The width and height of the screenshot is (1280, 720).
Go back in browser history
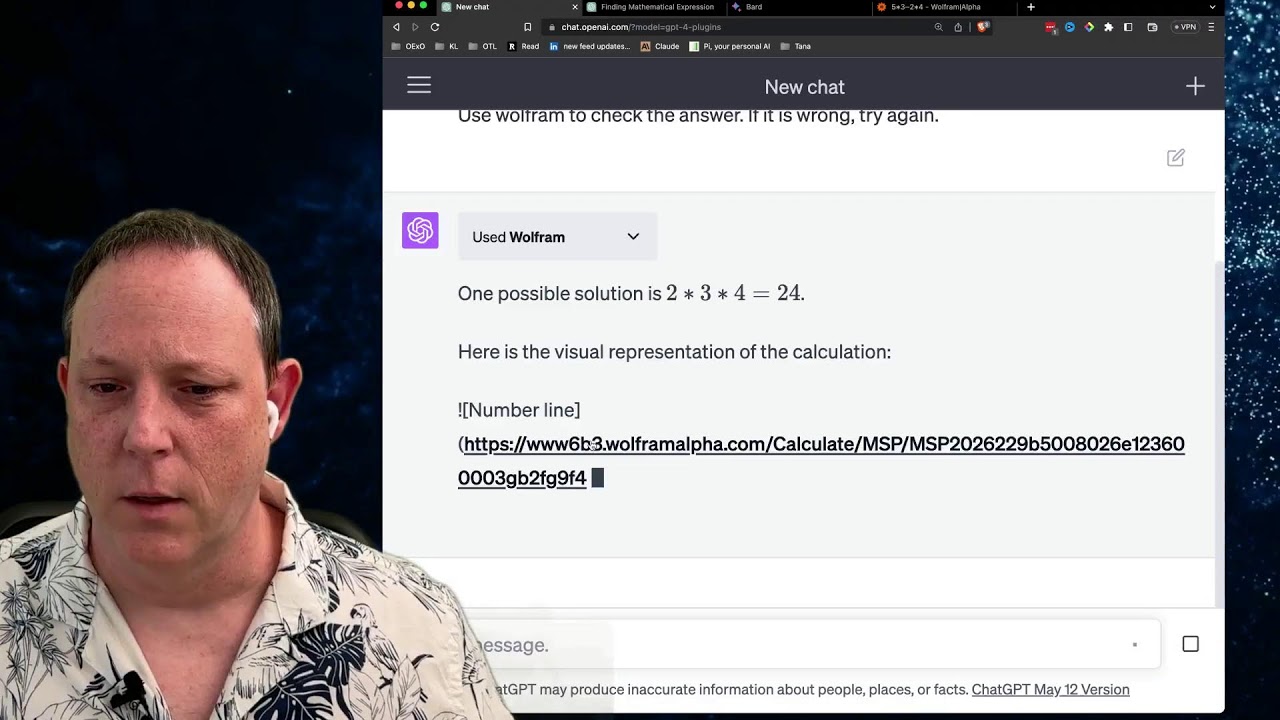(x=396, y=27)
